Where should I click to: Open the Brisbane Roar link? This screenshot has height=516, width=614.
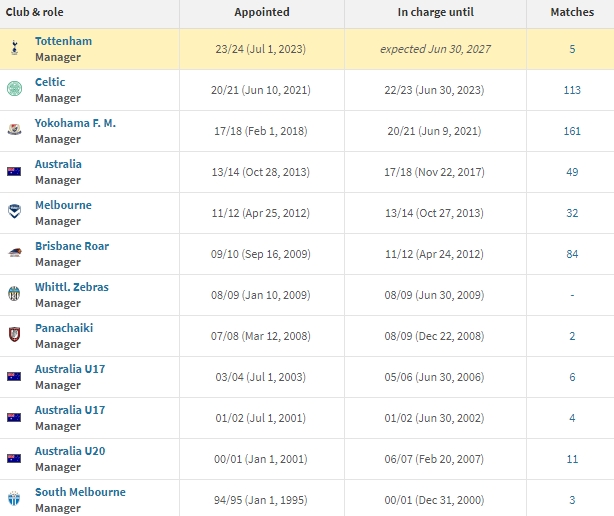pyautogui.click(x=72, y=246)
